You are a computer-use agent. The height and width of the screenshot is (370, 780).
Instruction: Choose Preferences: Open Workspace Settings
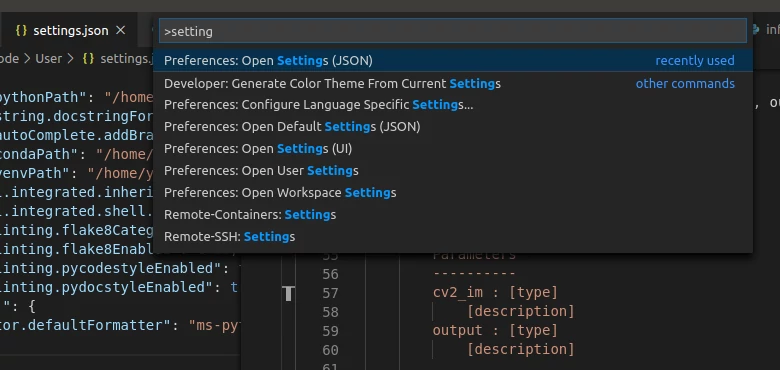(x=453, y=192)
